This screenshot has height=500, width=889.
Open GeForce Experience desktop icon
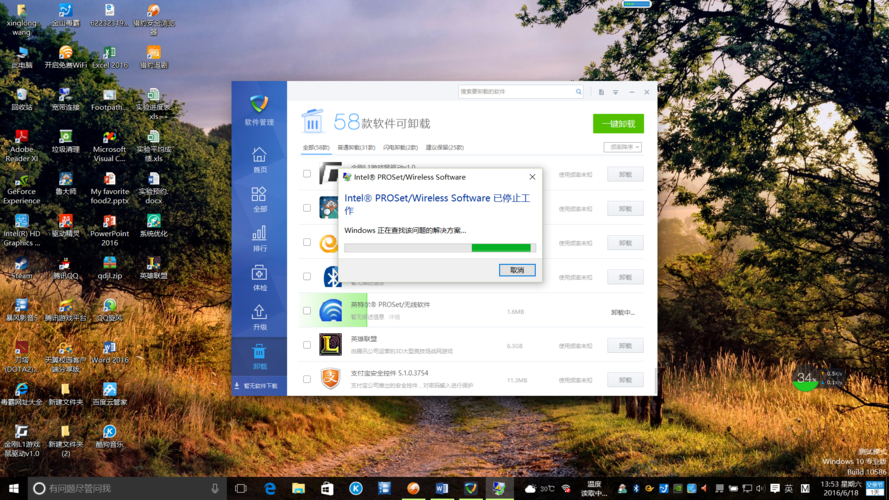point(22,188)
